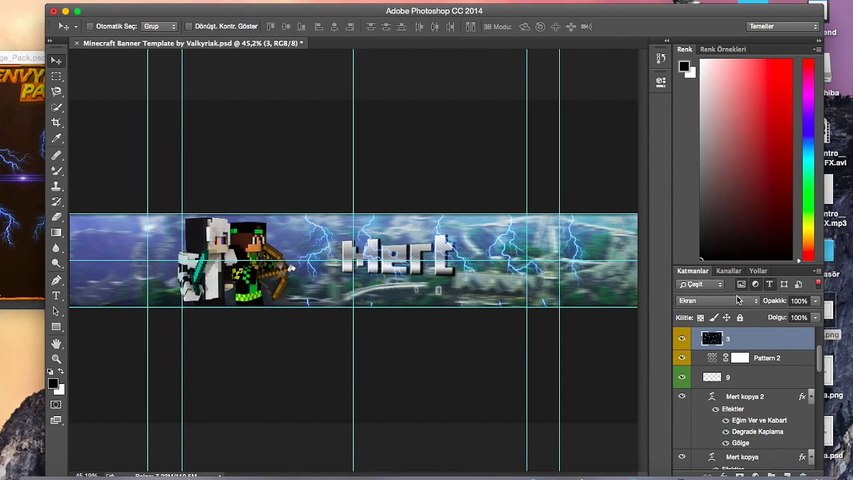Open the Opaklık slider arrow

[x=815, y=301]
